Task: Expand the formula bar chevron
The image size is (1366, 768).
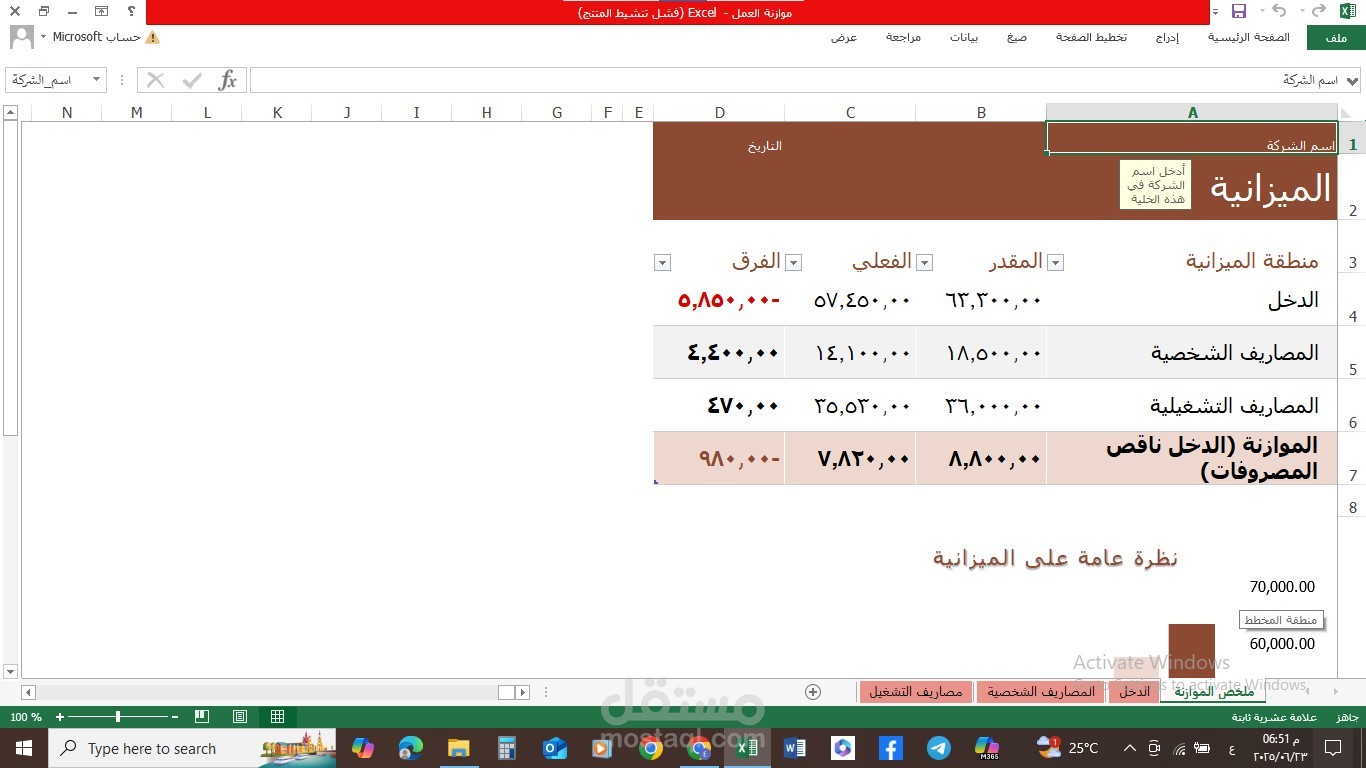Action: click(1353, 80)
